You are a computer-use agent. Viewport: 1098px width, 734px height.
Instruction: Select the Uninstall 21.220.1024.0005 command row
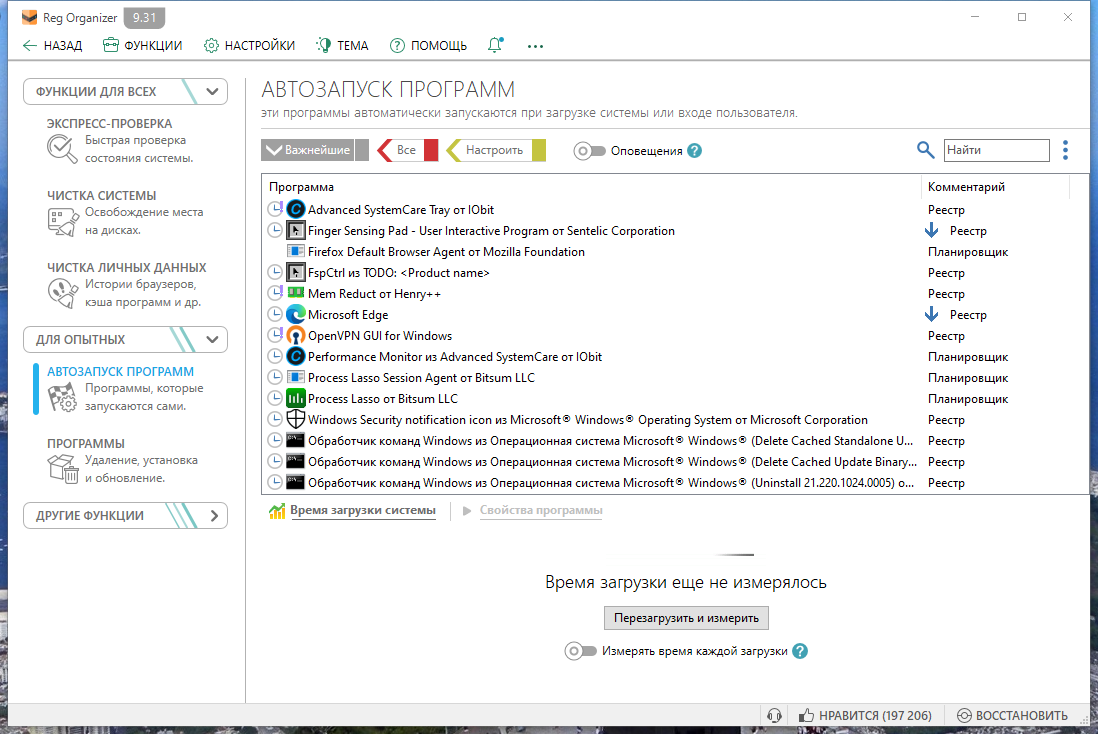click(676, 483)
